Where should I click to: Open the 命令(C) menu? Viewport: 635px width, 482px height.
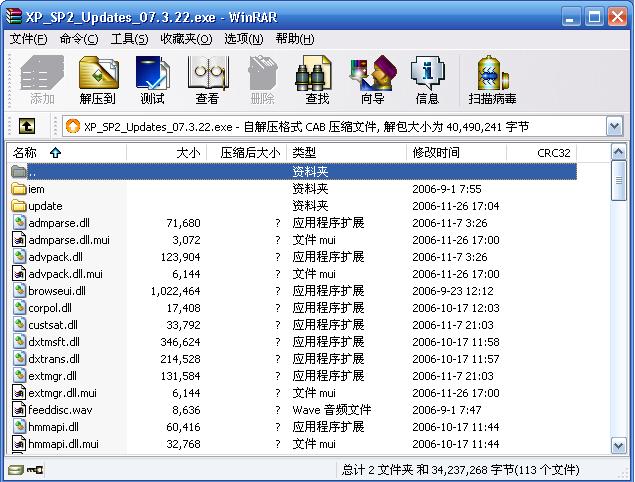pos(79,39)
